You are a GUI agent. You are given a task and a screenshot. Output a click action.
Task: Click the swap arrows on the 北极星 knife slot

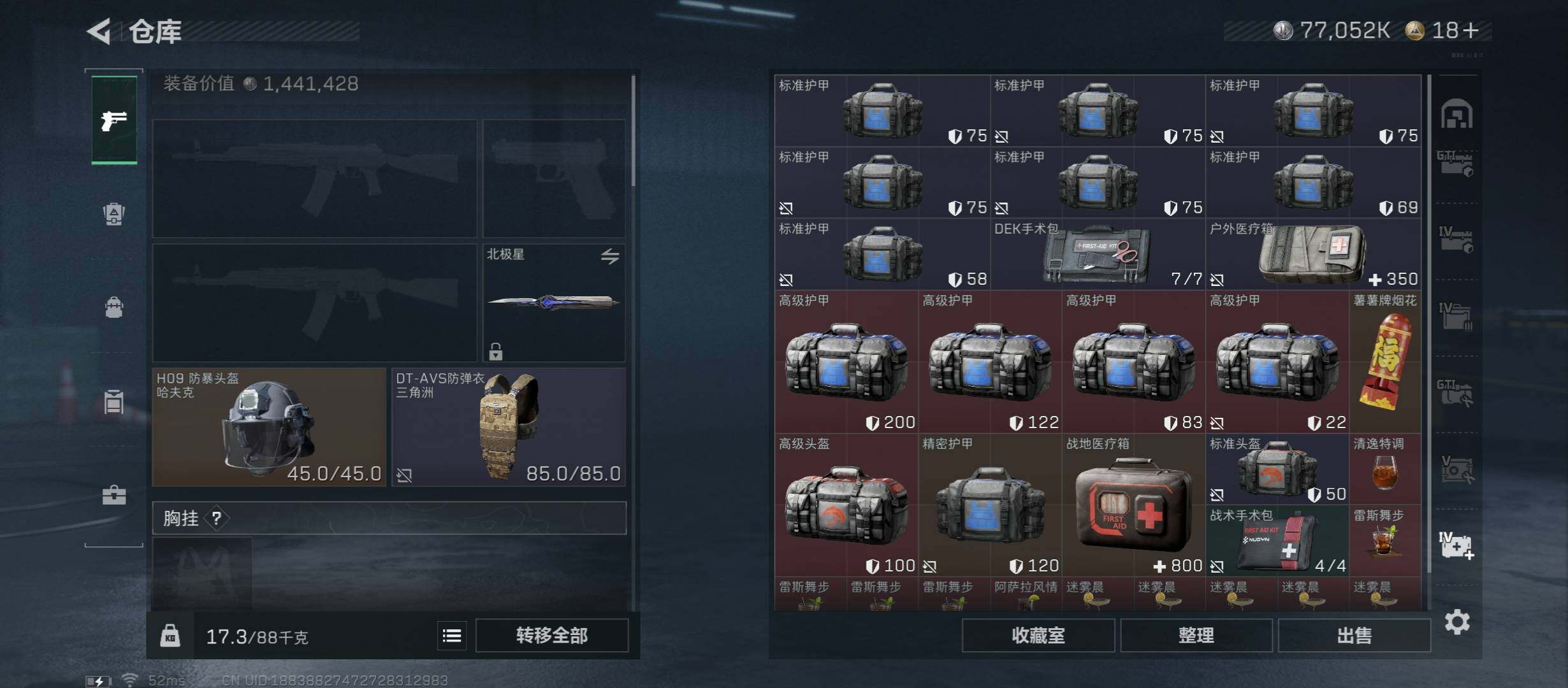(x=610, y=256)
